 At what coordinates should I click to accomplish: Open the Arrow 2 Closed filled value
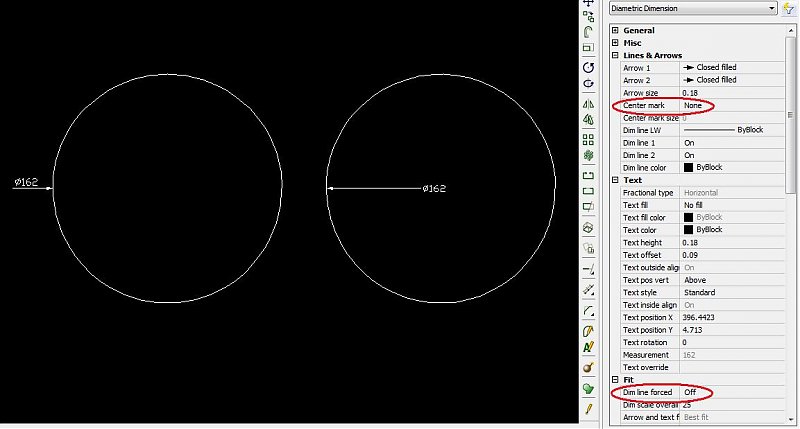pos(733,80)
